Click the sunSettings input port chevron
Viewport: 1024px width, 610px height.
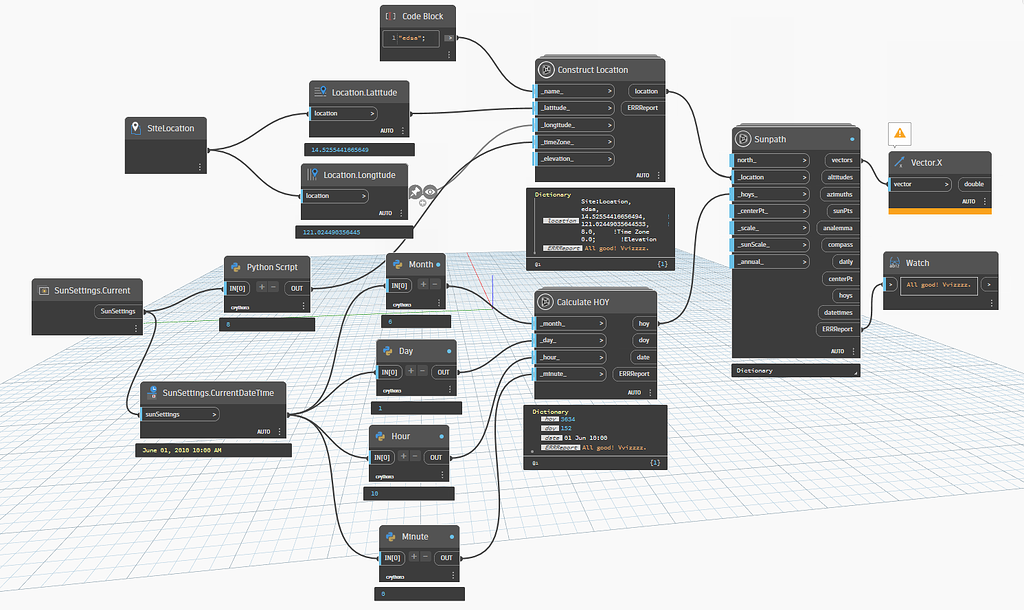tap(214, 414)
